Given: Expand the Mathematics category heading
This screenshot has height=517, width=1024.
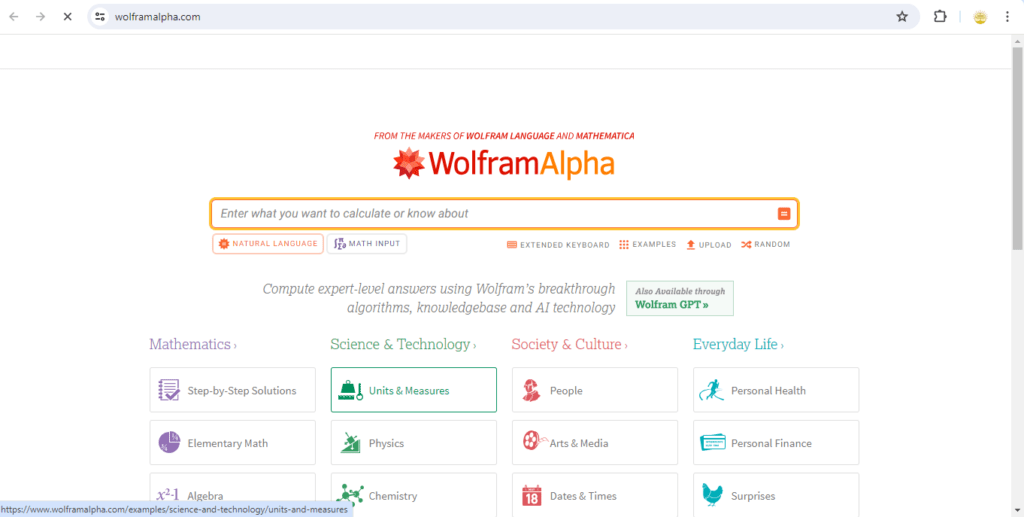Looking at the screenshot, I should point(193,345).
